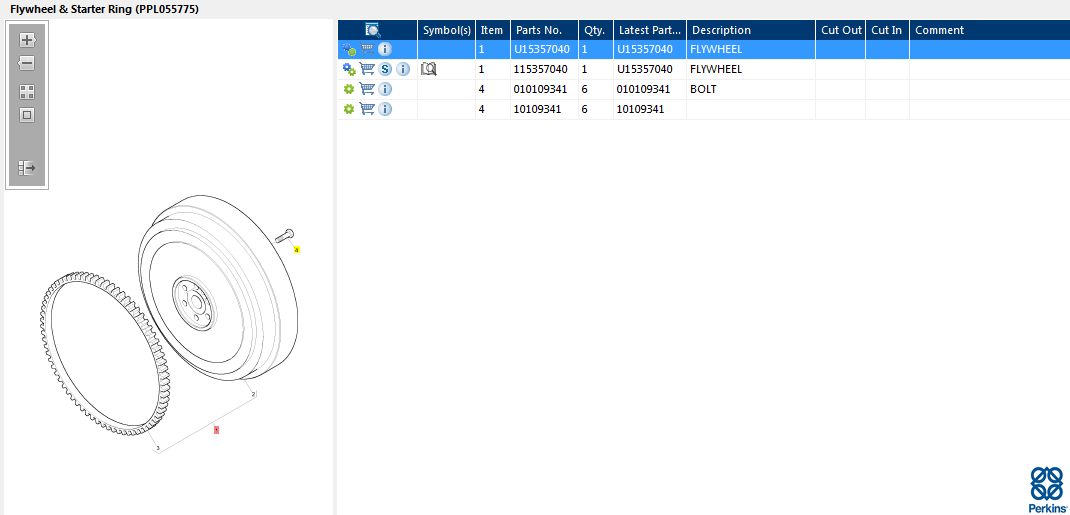
Task: Click the gears icon on U15357040 row
Action: [x=349, y=49]
